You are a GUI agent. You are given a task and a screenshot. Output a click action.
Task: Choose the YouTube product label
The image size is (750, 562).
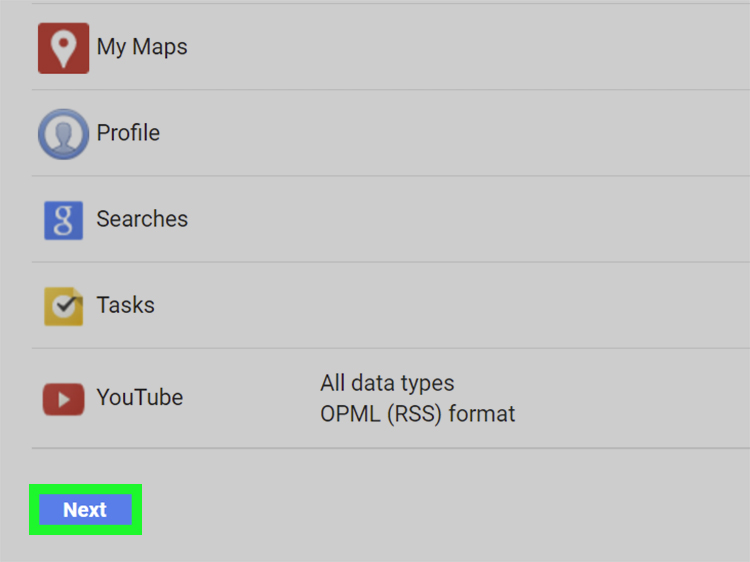coord(140,397)
